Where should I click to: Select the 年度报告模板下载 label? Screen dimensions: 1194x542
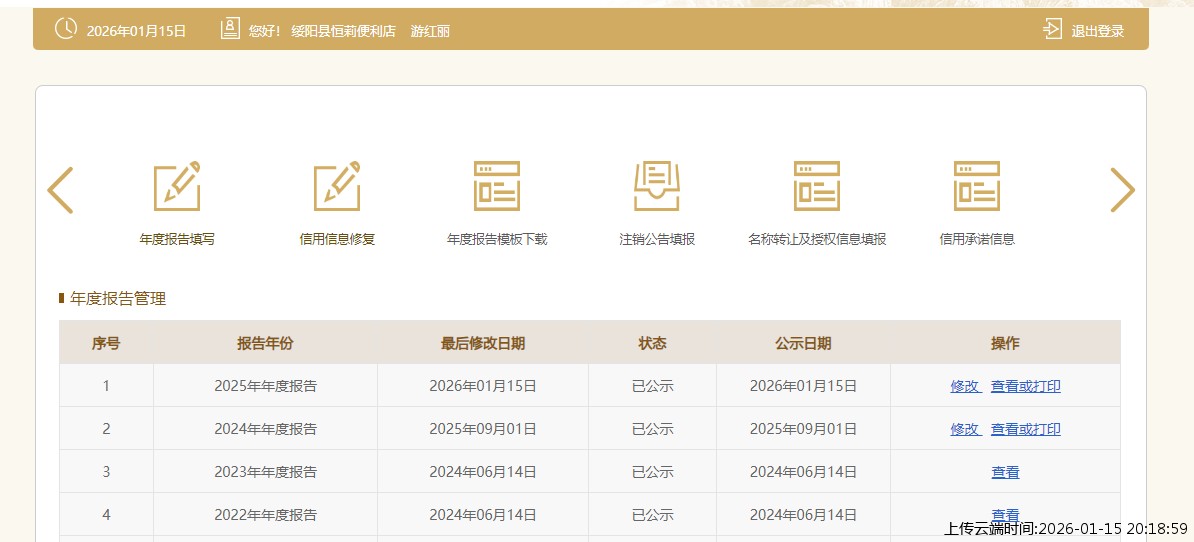tap(497, 239)
